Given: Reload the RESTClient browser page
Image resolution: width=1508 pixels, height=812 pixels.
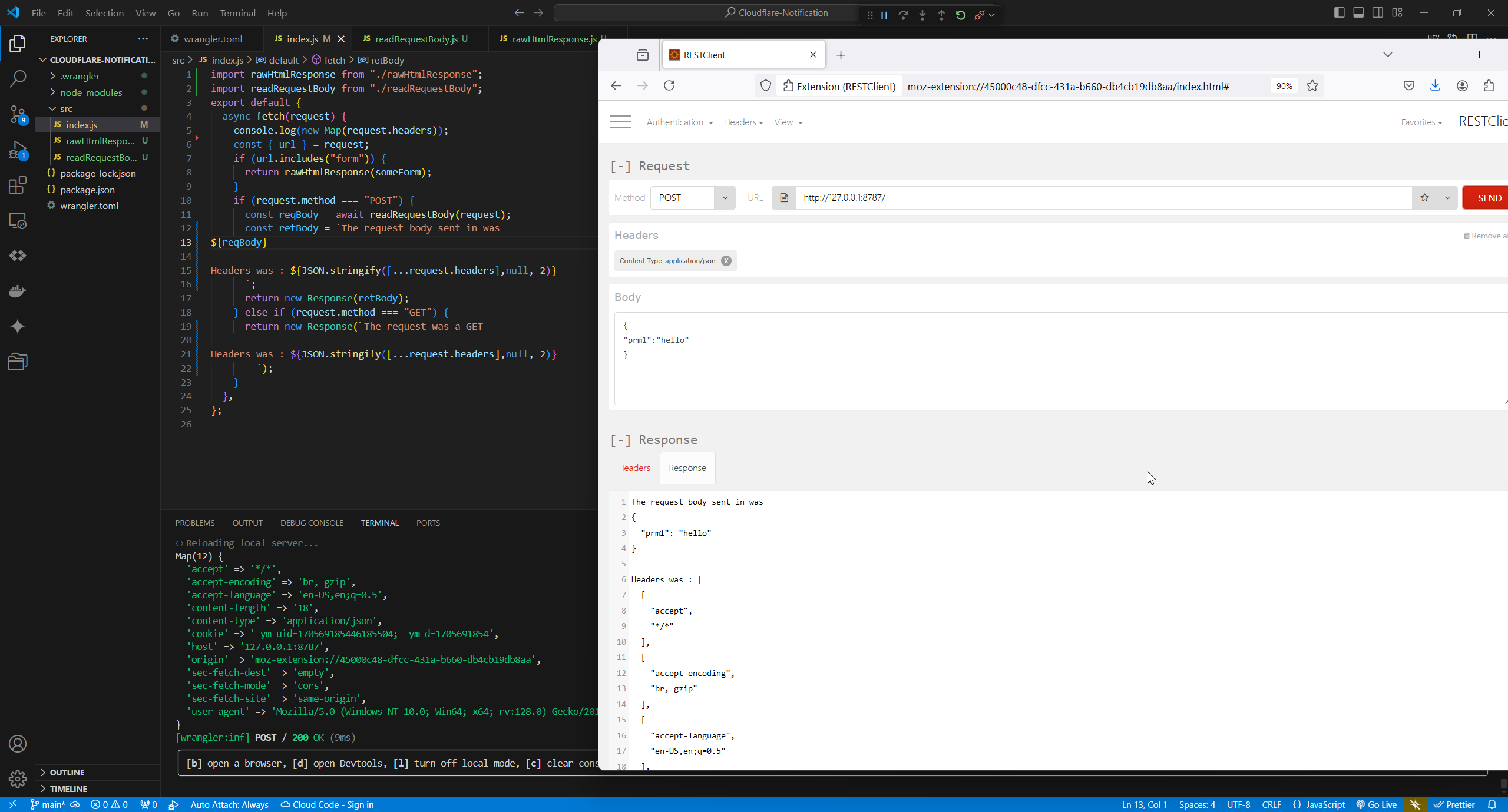Looking at the screenshot, I should pyautogui.click(x=669, y=86).
